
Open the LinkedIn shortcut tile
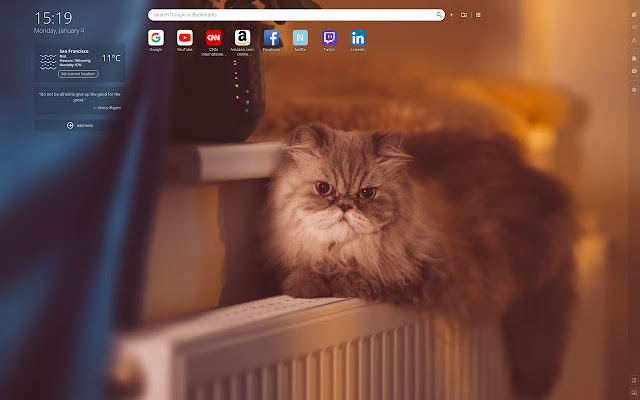point(358,38)
